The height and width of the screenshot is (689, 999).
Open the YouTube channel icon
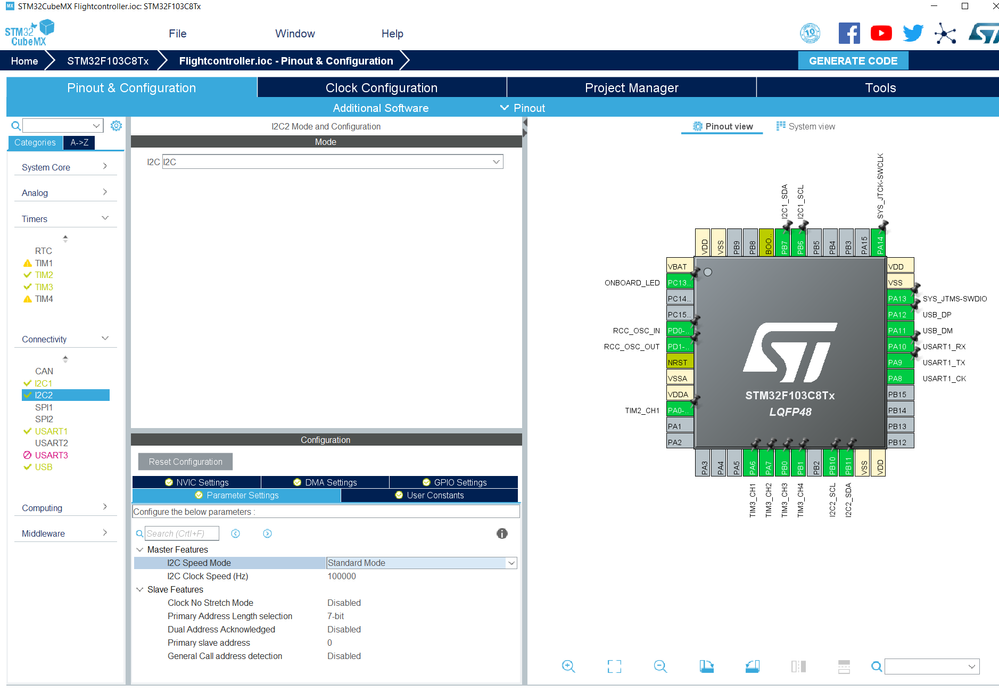881,33
